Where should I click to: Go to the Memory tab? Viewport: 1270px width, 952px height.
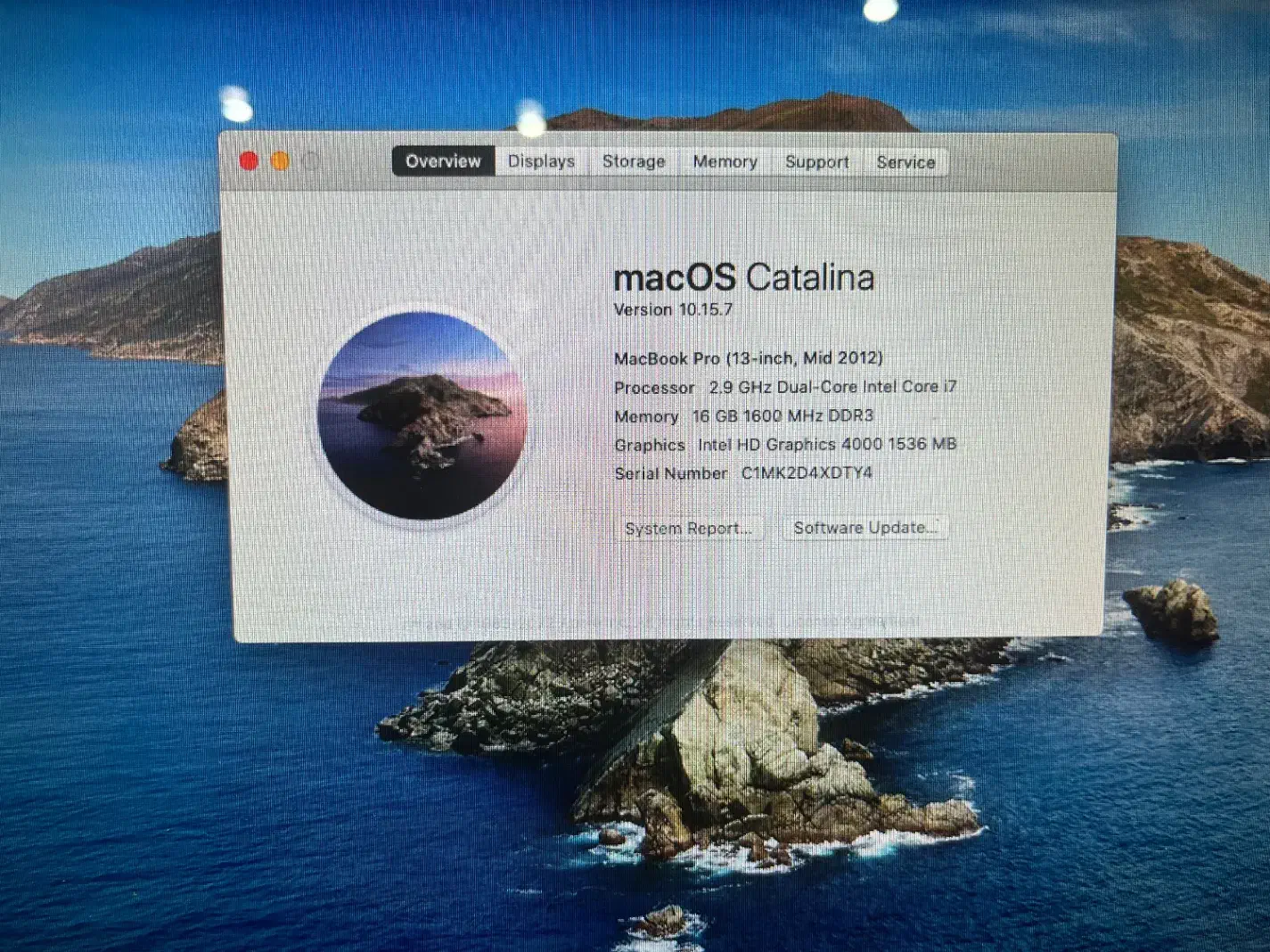pyautogui.click(x=725, y=161)
